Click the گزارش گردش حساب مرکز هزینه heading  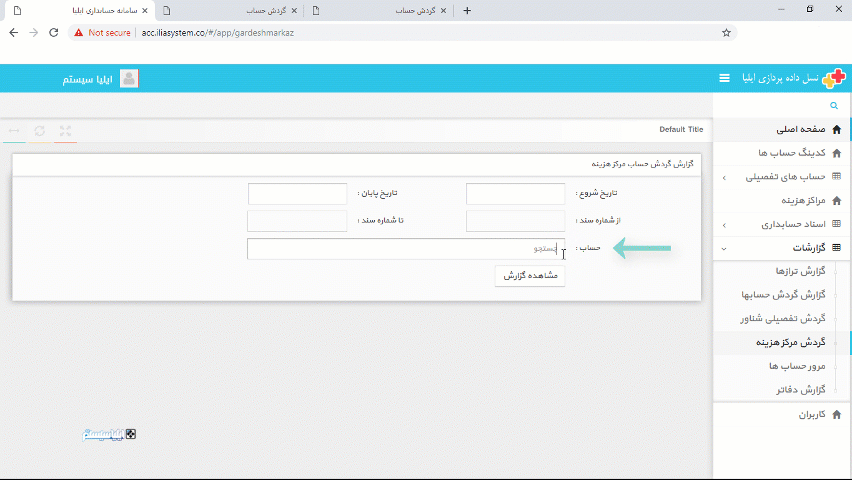click(642, 164)
